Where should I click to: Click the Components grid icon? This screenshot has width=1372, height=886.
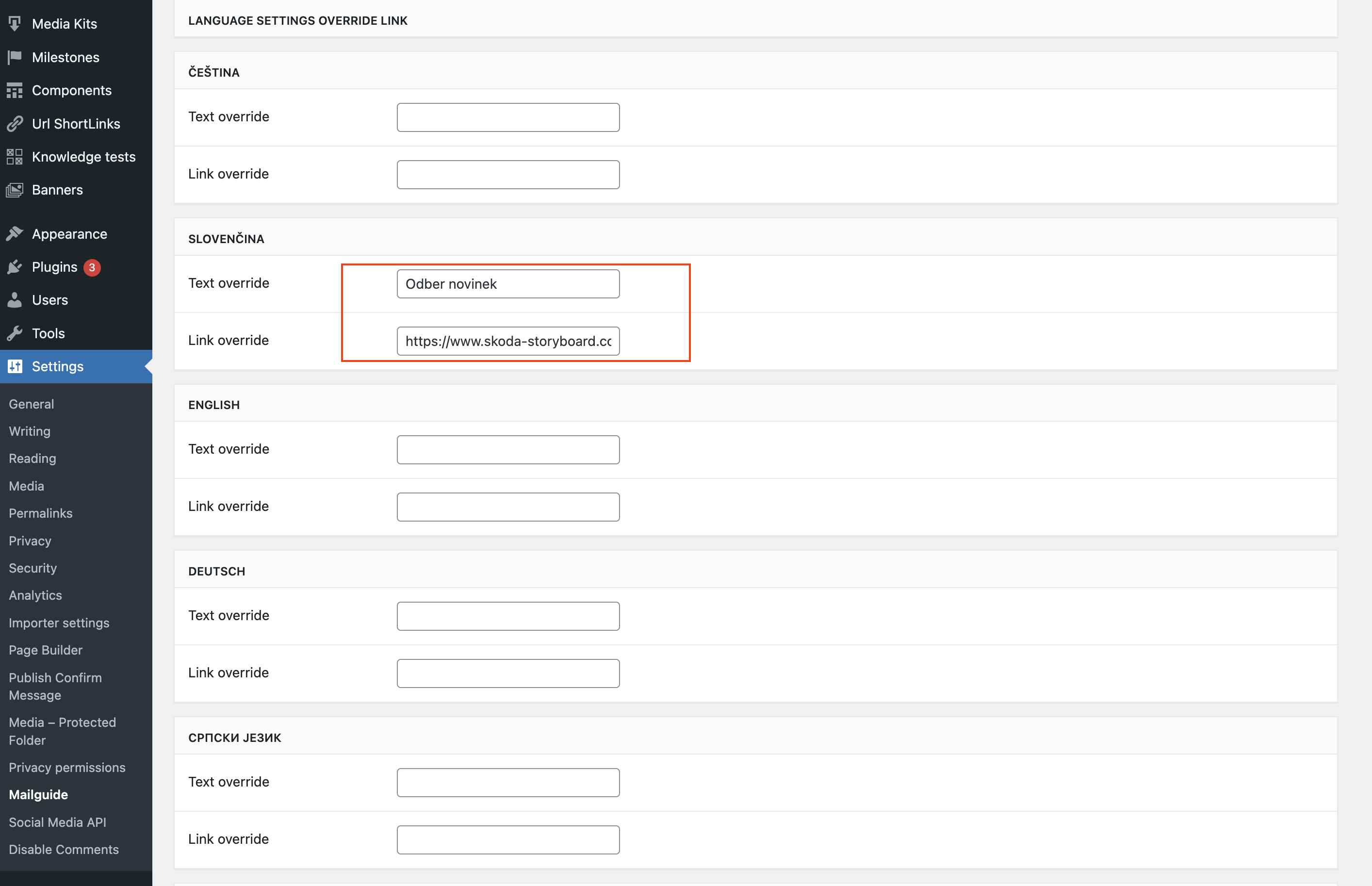coord(15,90)
